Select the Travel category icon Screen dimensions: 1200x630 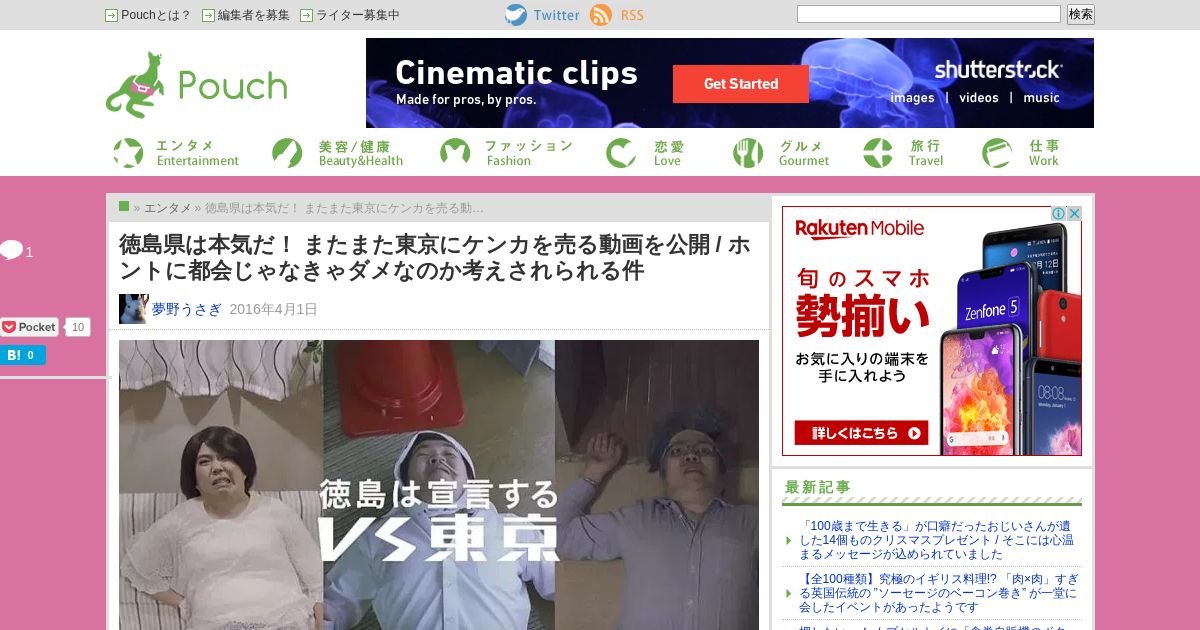tap(878, 153)
